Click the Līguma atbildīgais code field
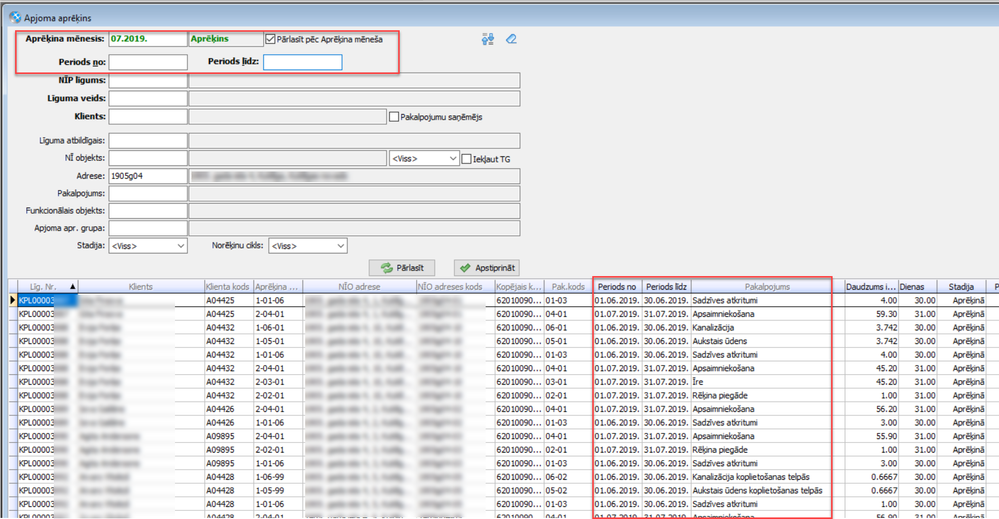 click(148, 141)
